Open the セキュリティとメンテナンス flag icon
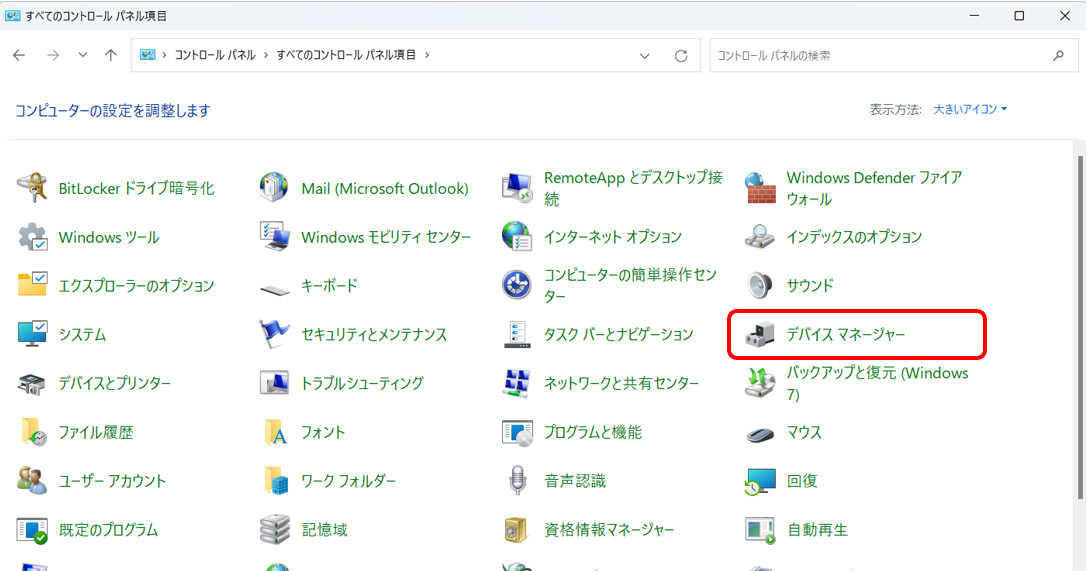 tap(274, 334)
